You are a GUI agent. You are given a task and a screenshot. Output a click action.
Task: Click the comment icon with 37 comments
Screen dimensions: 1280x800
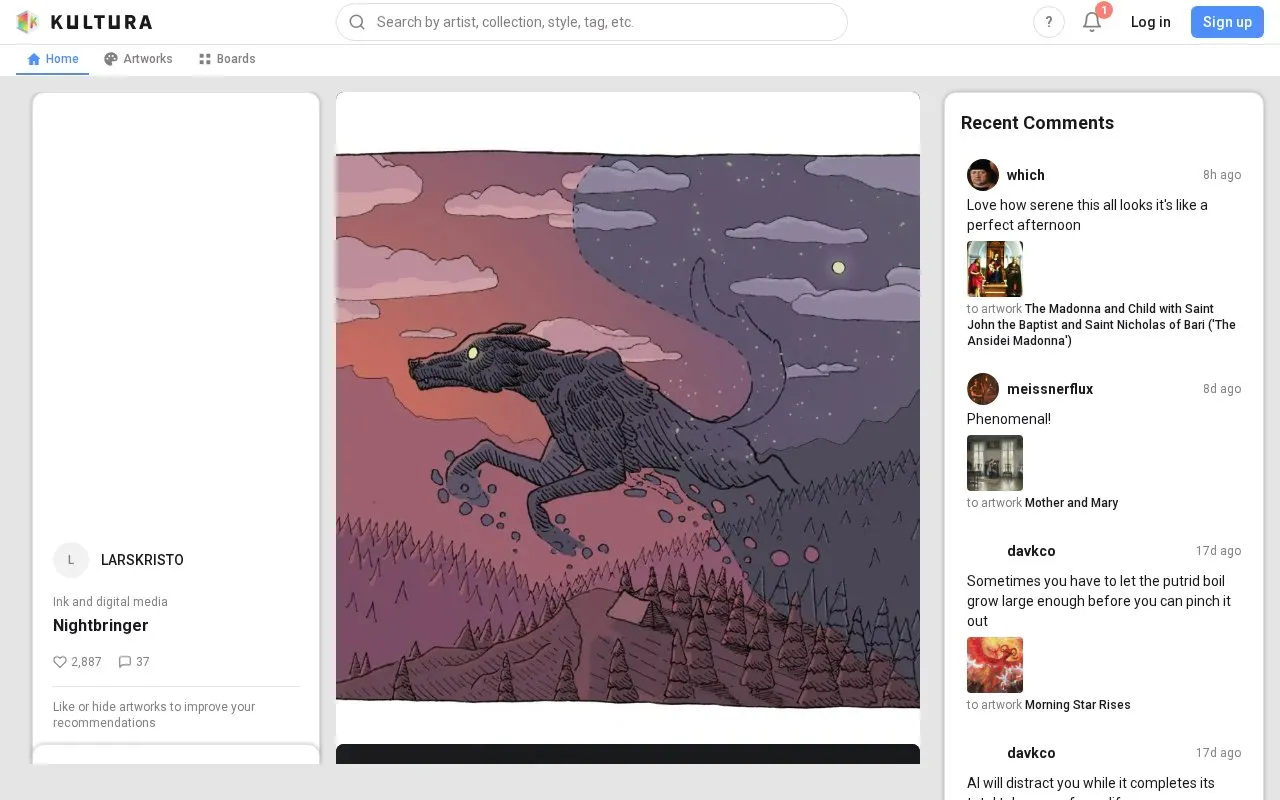pyautogui.click(x=125, y=662)
